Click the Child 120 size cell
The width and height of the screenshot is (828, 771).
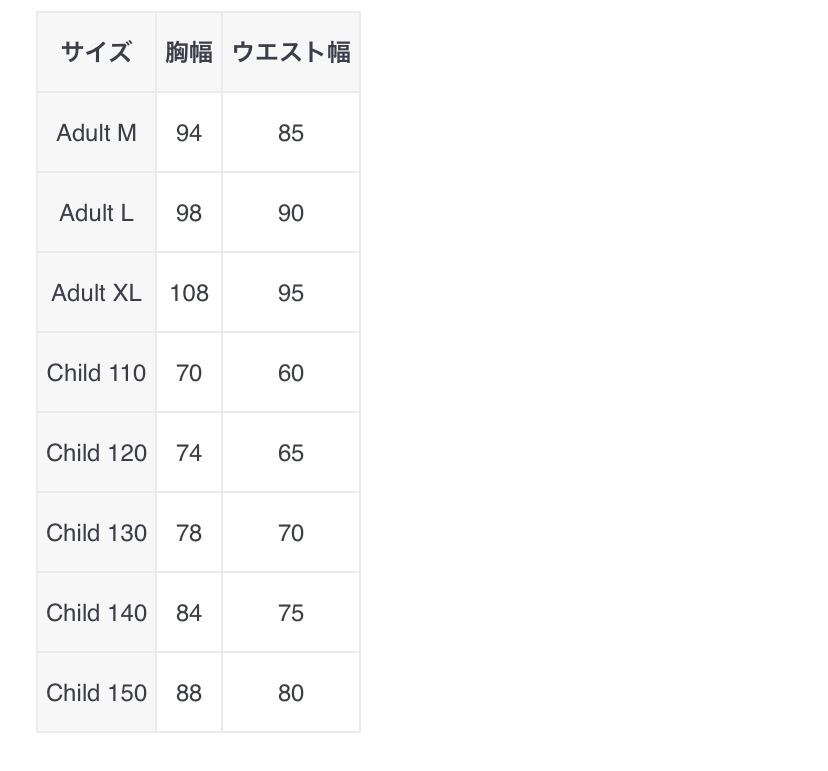click(x=96, y=453)
